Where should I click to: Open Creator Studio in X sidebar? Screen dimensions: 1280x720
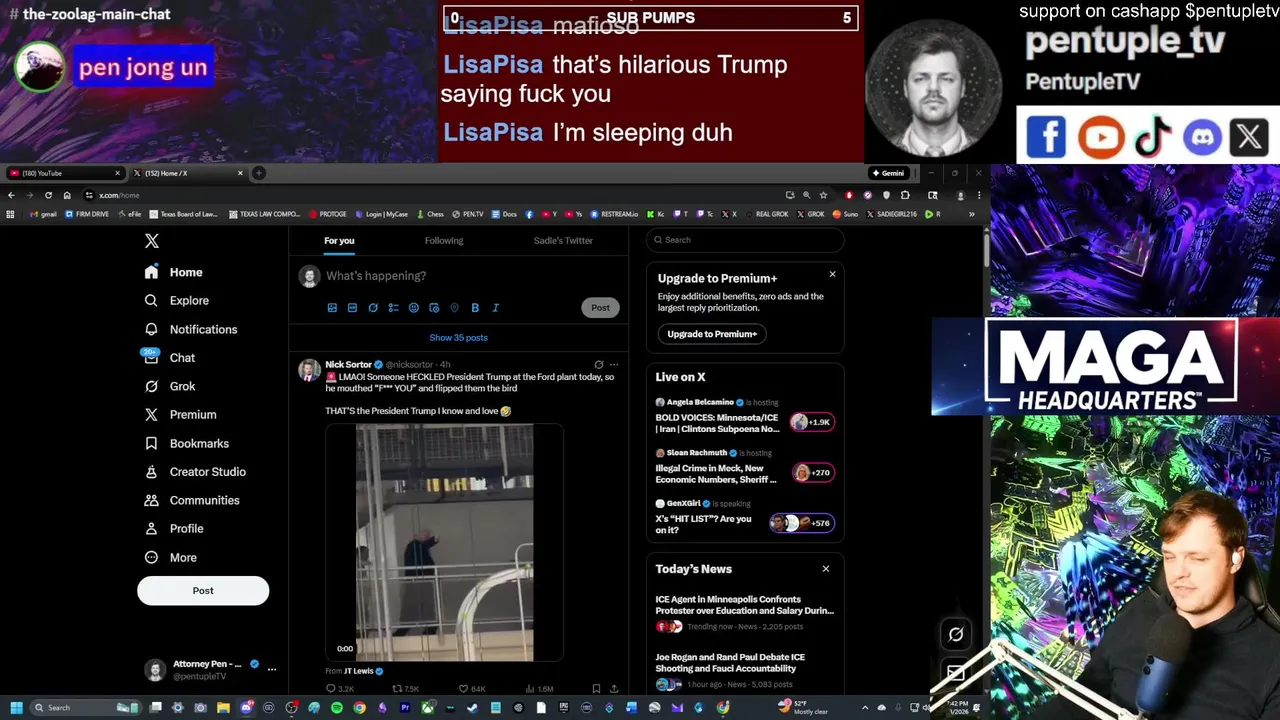[194, 471]
